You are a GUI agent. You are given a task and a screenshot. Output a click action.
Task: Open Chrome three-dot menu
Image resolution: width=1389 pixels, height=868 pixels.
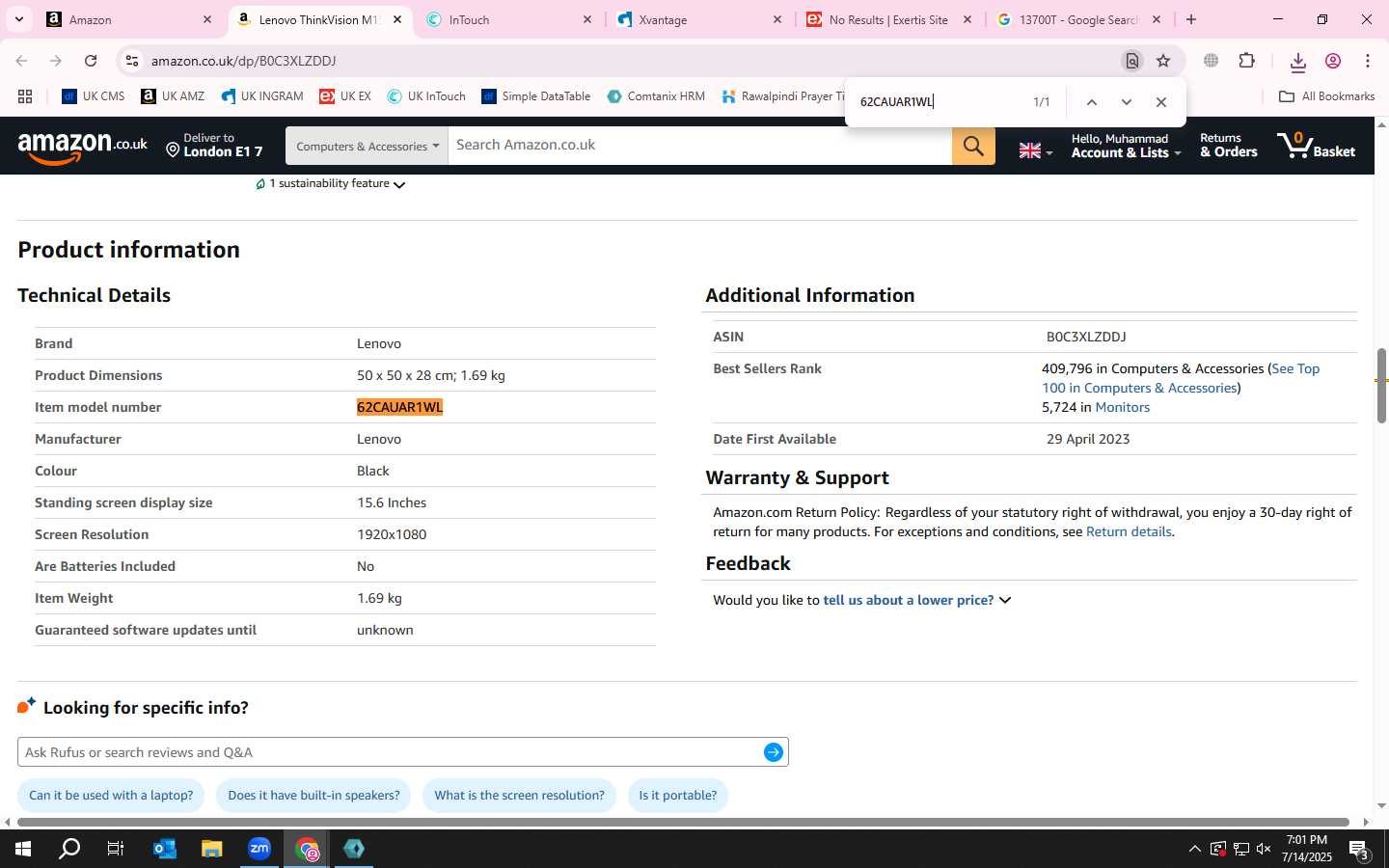click(x=1368, y=61)
